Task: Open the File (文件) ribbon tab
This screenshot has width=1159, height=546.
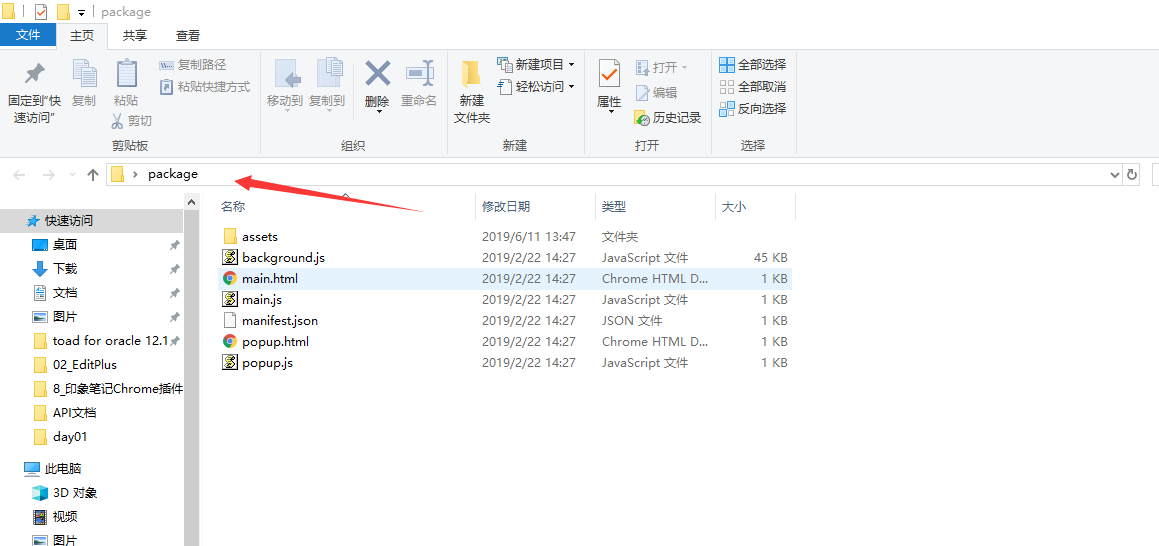Action: click(28, 35)
